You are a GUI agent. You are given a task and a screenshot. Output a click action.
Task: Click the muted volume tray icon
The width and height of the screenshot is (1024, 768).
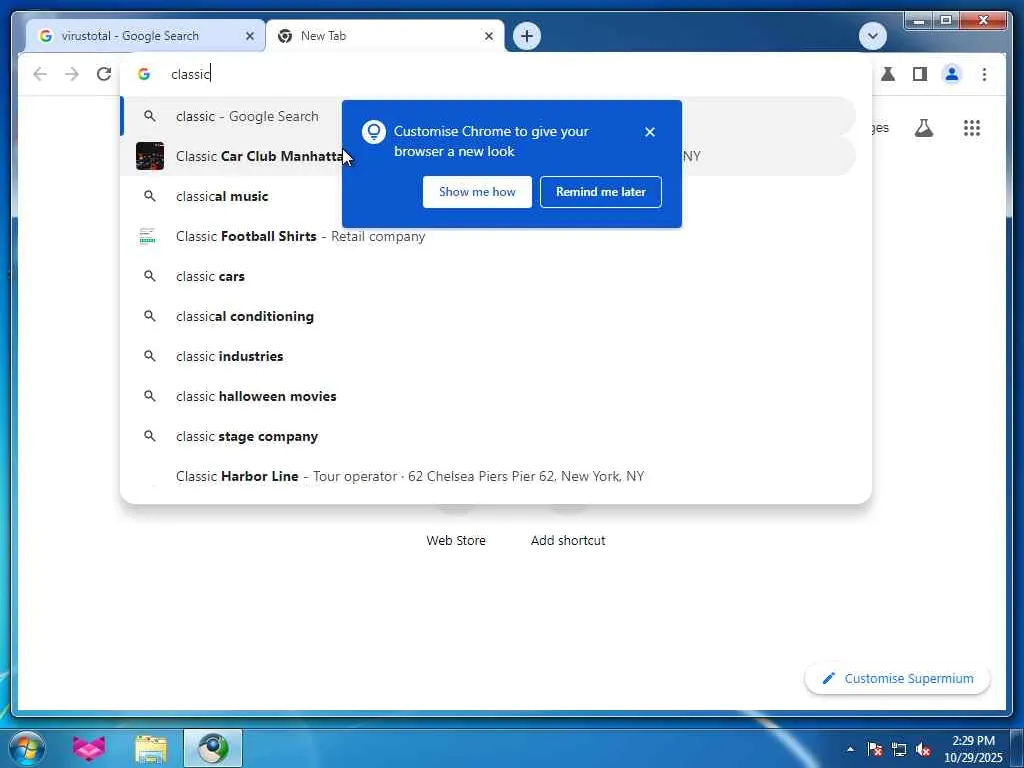click(x=923, y=749)
